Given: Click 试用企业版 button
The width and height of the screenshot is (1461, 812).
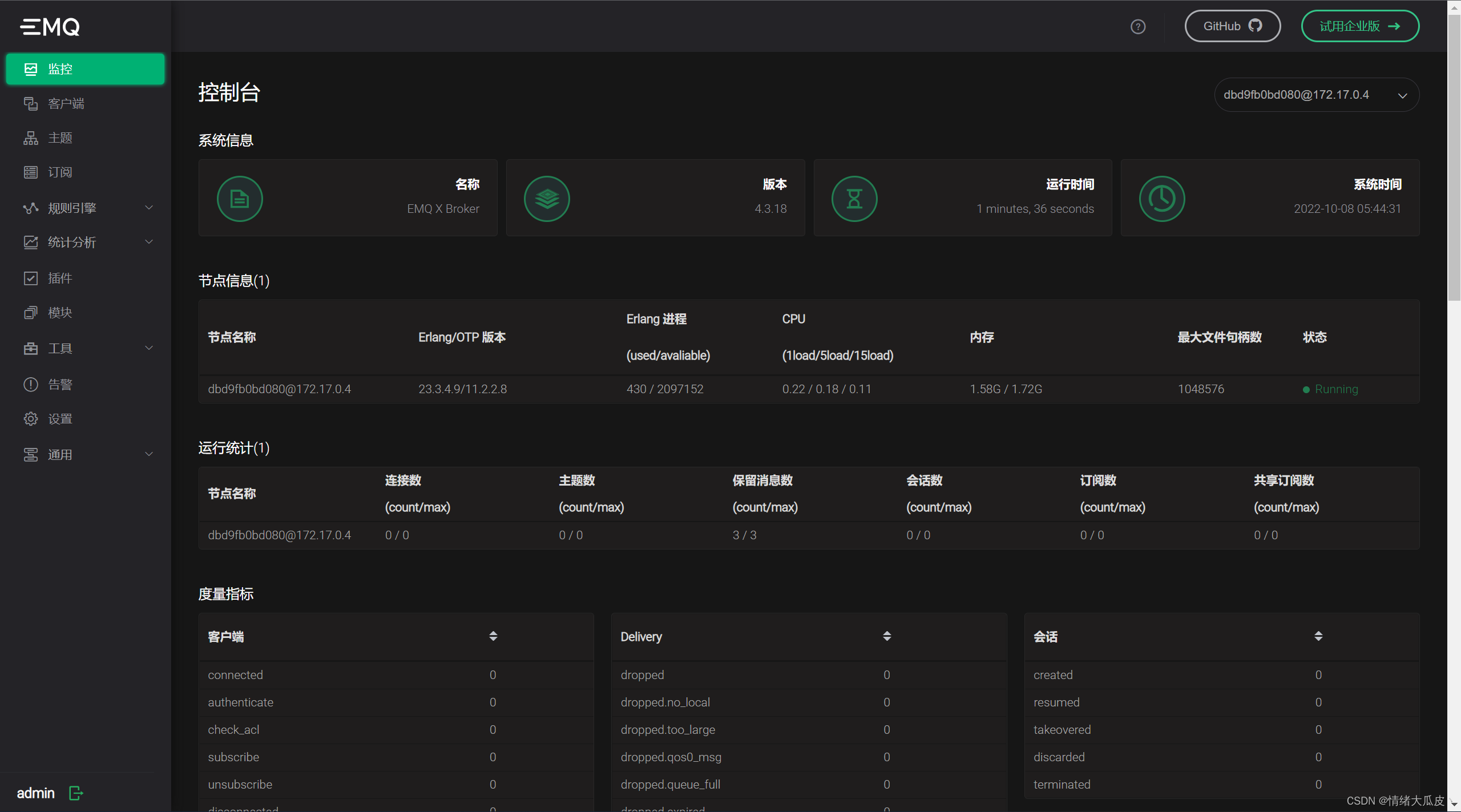Looking at the screenshot, I should point(1360,26).
